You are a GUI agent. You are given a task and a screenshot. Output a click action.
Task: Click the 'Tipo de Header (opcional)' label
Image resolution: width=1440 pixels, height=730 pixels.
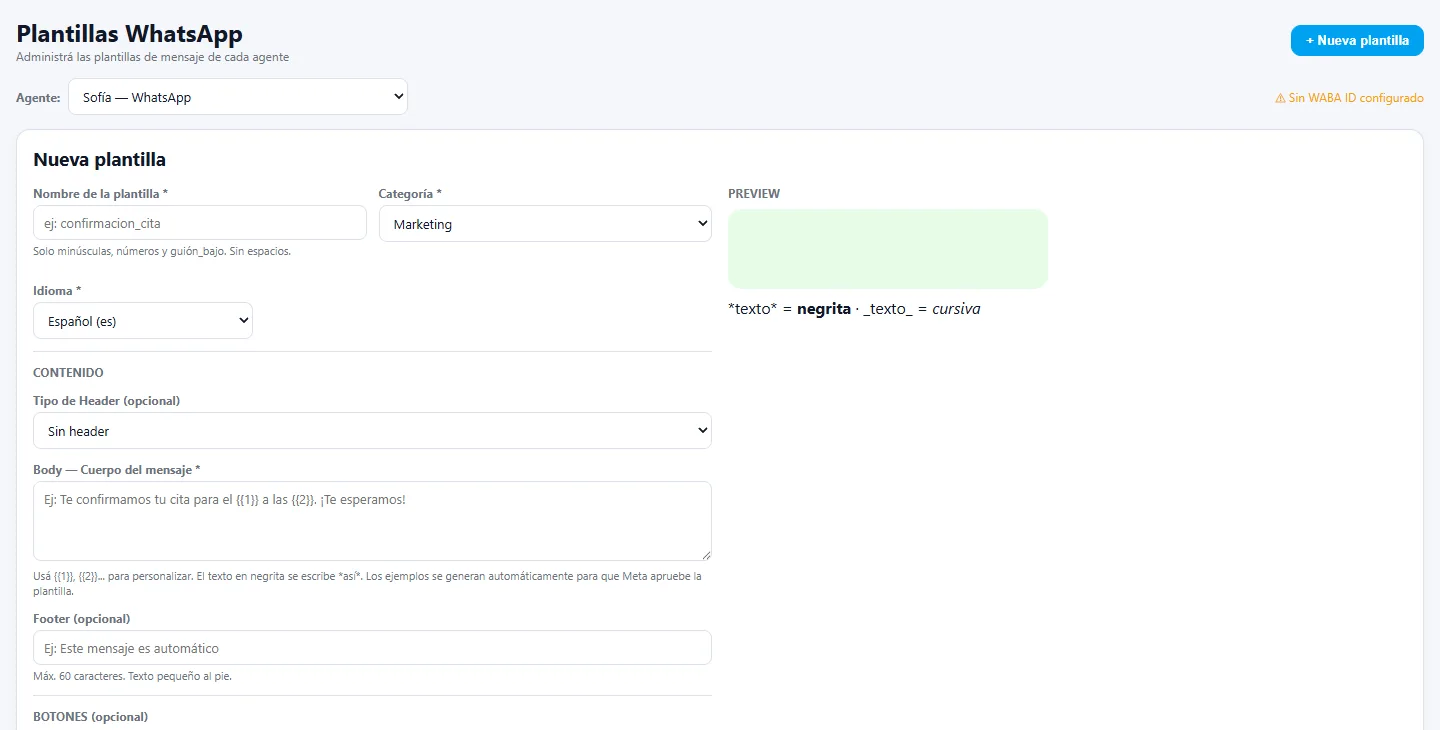click(x=106, y=400)
